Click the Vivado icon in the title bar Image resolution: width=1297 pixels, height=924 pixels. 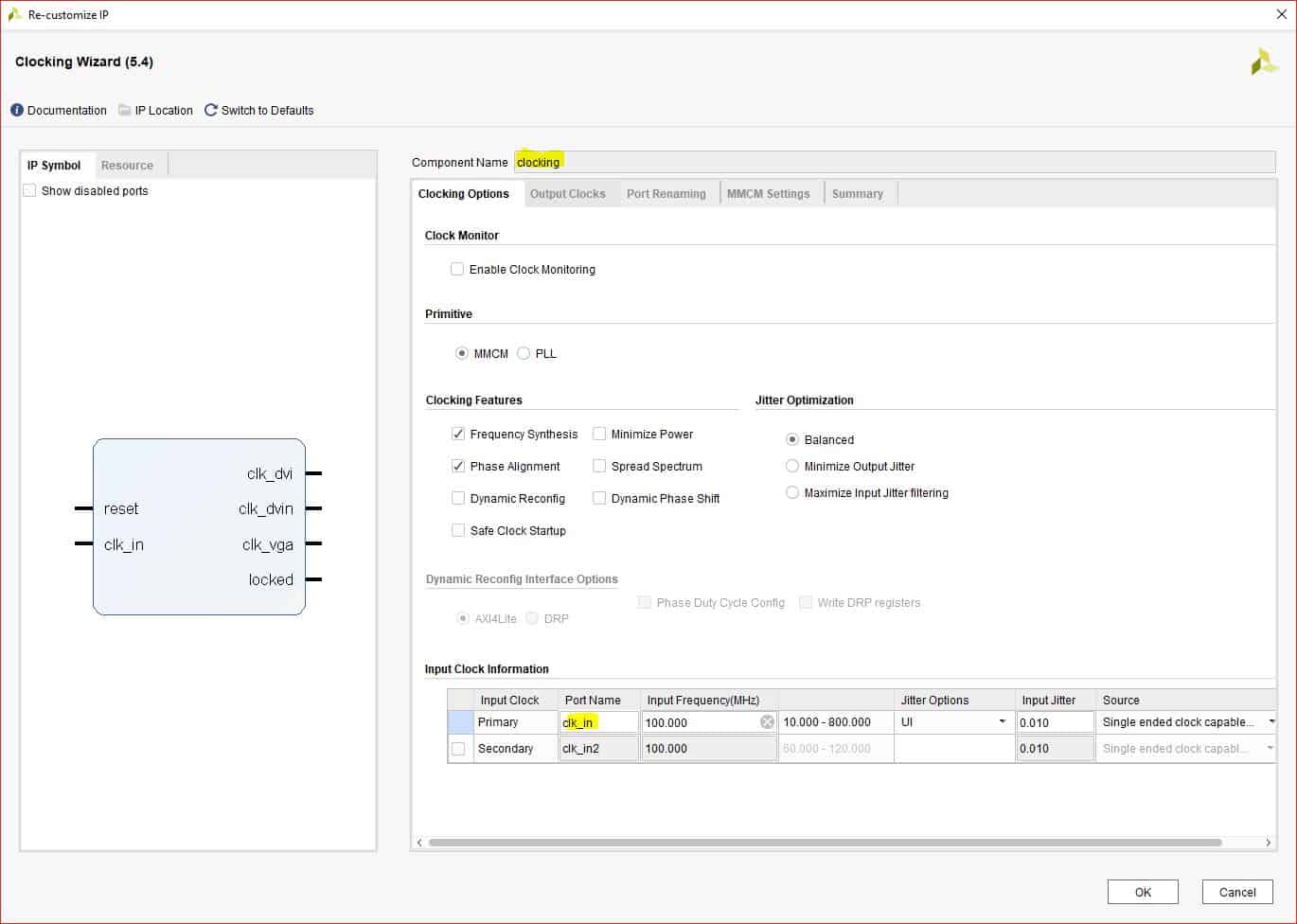click(x=14, y=14)
